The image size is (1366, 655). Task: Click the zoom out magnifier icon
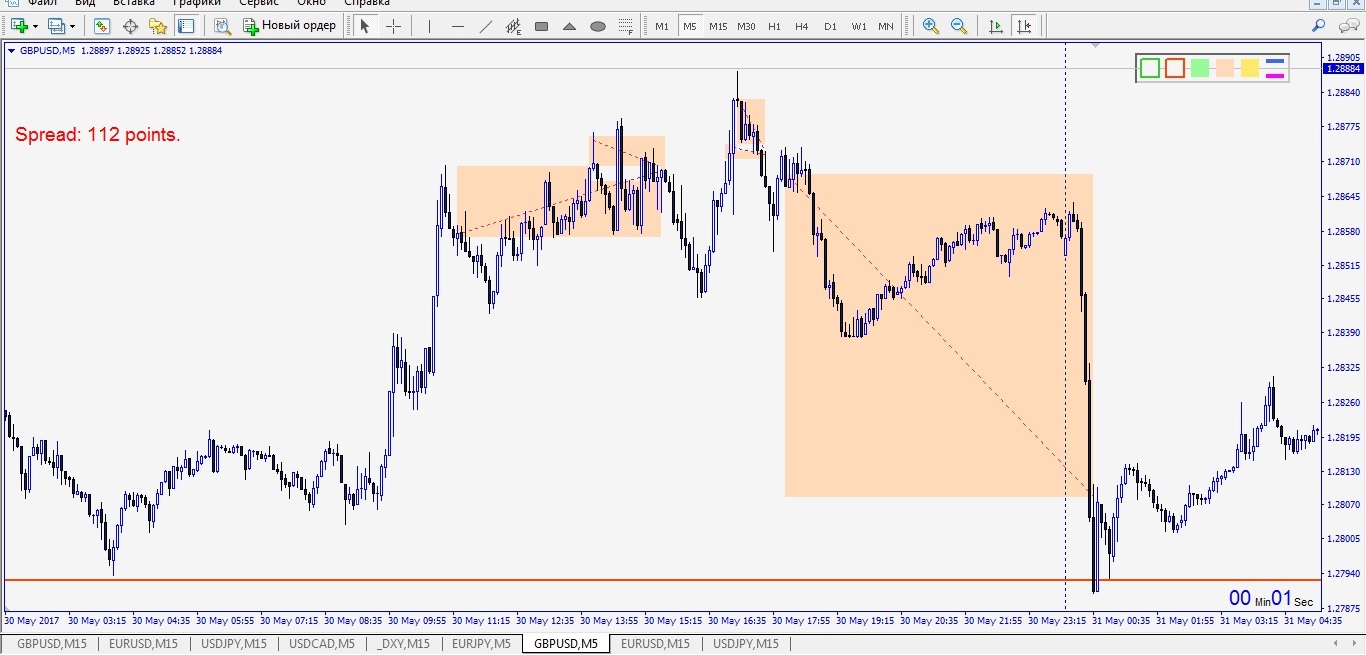(x=959, y=26)
